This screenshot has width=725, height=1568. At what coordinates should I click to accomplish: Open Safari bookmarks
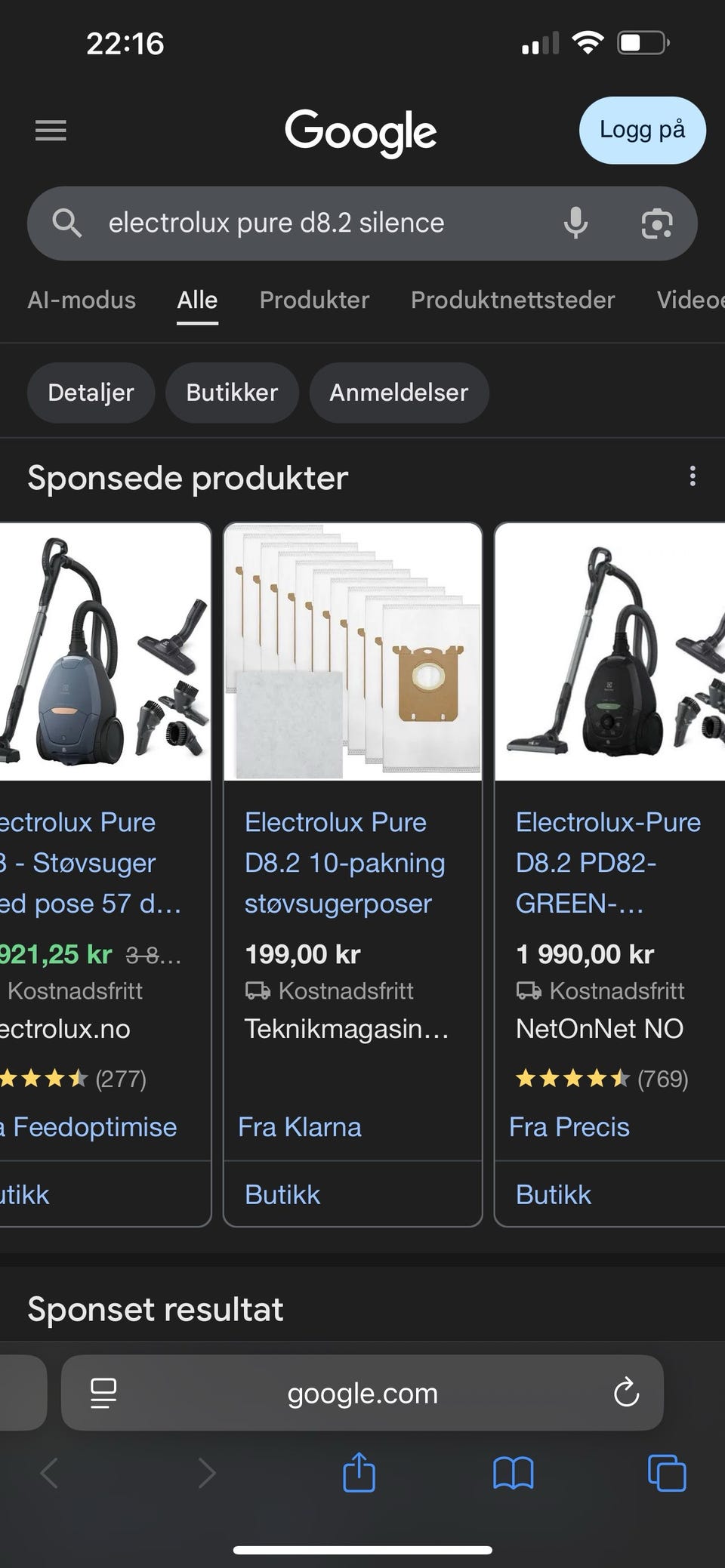pyautogui.click(x=514, y=1473)
